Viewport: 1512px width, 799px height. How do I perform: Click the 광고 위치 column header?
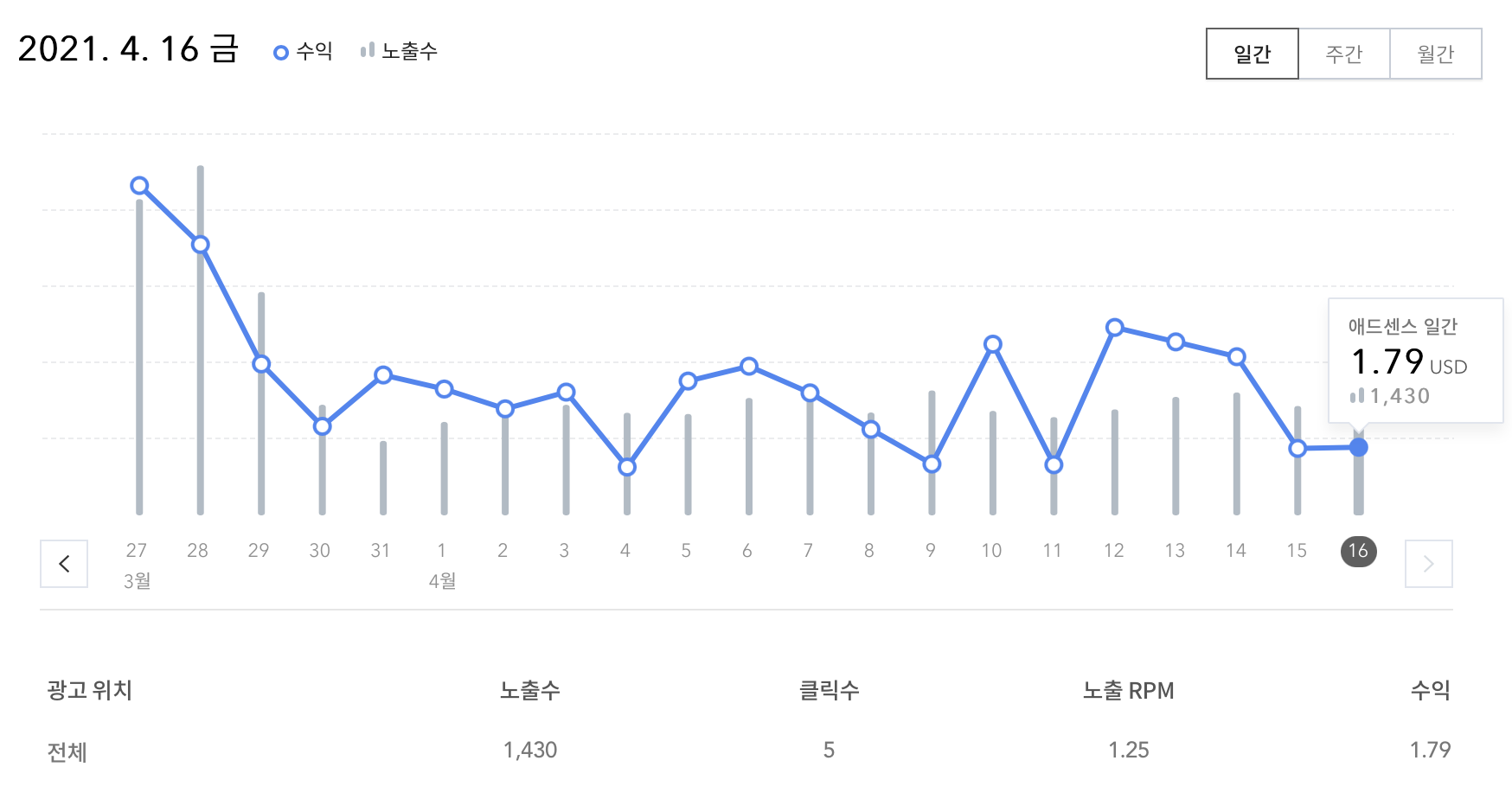[89, 690]
